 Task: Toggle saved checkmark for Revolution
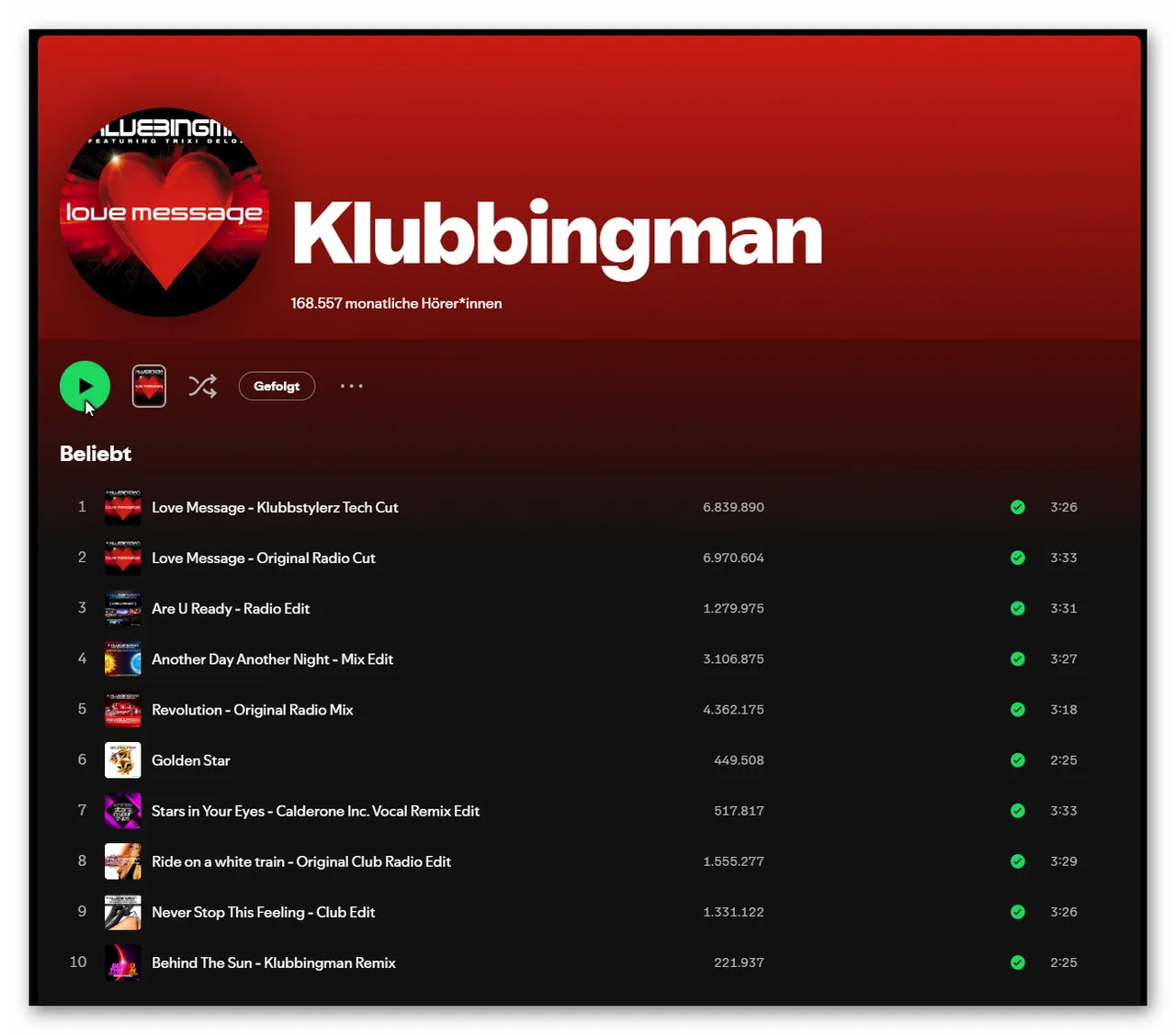1017,709
